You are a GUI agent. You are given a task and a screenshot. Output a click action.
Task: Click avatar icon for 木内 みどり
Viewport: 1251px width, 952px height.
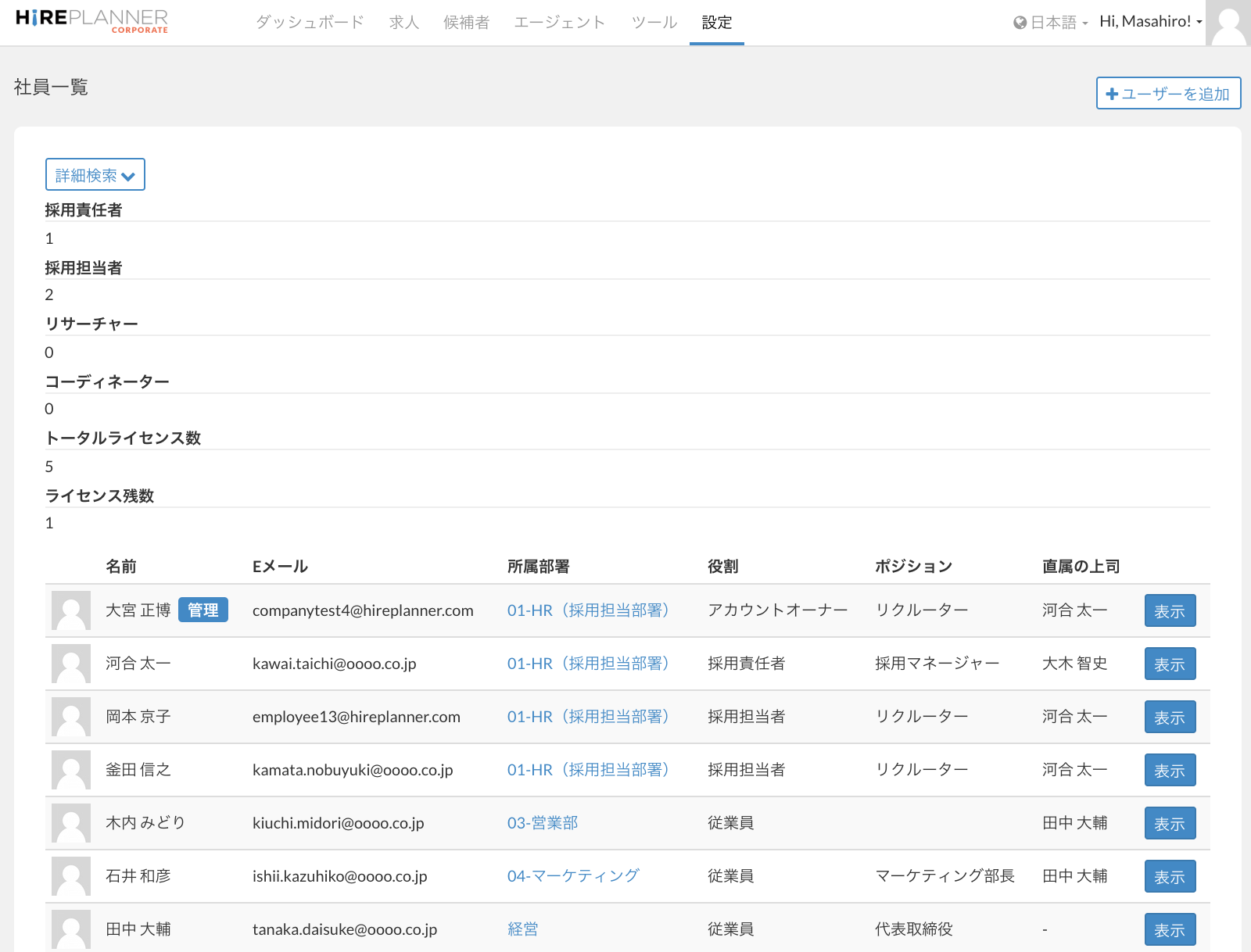(x=71, y=823)
